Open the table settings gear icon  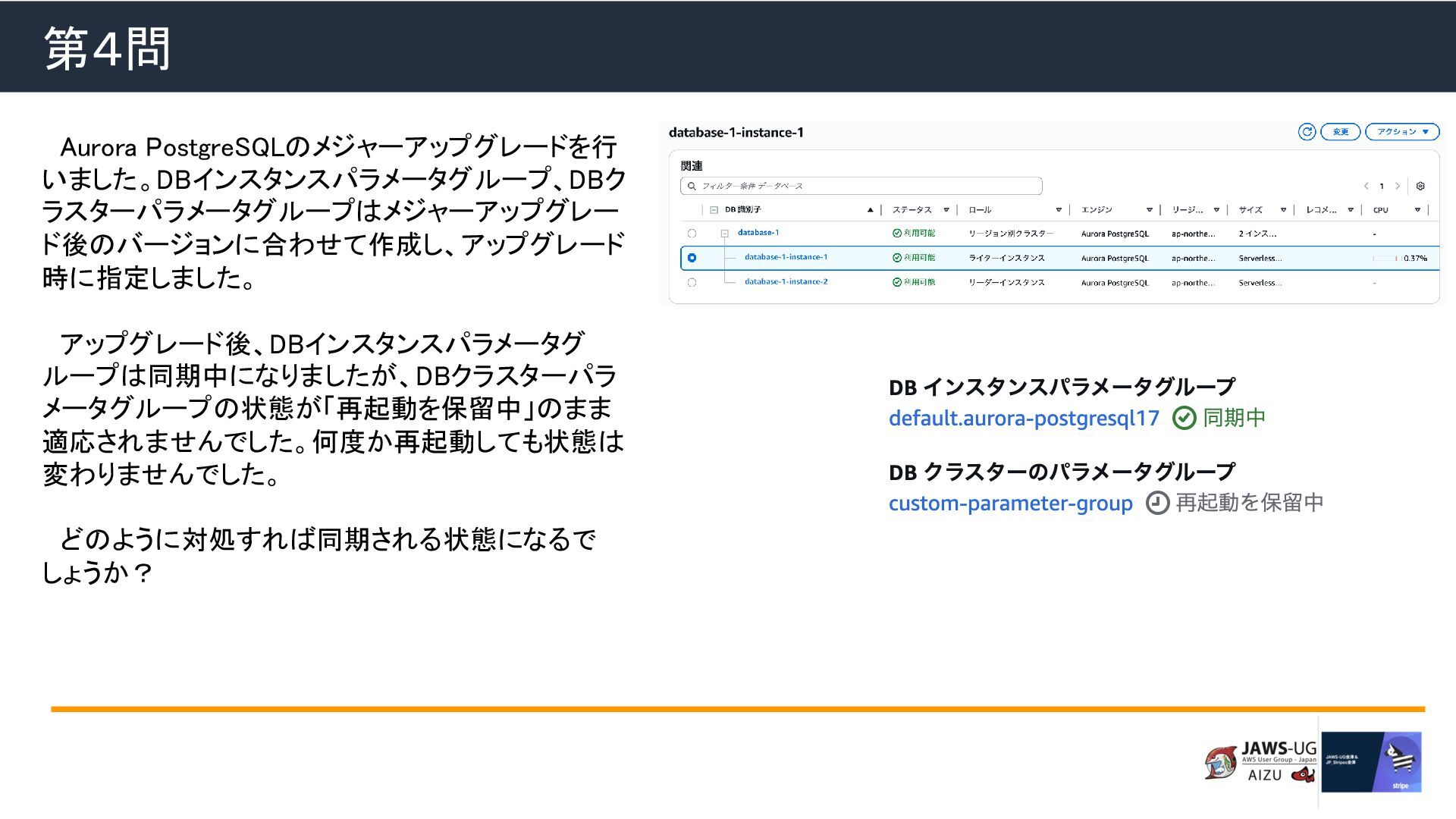1420,186
